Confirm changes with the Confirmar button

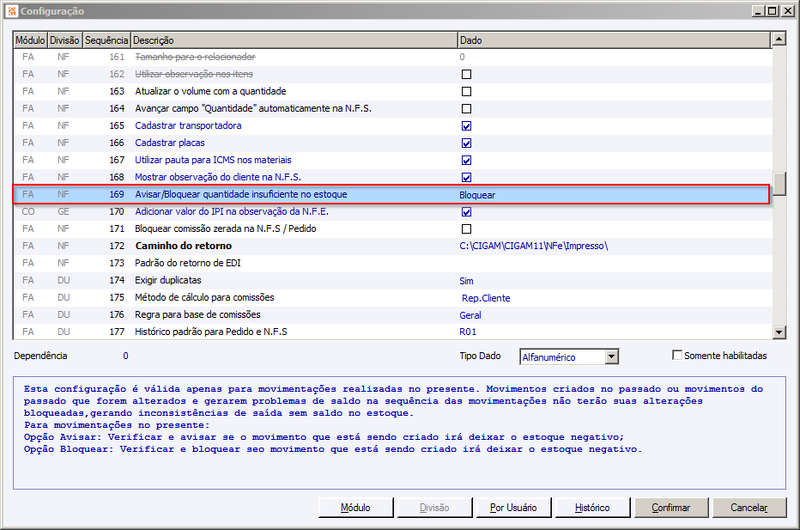point(671,508)
